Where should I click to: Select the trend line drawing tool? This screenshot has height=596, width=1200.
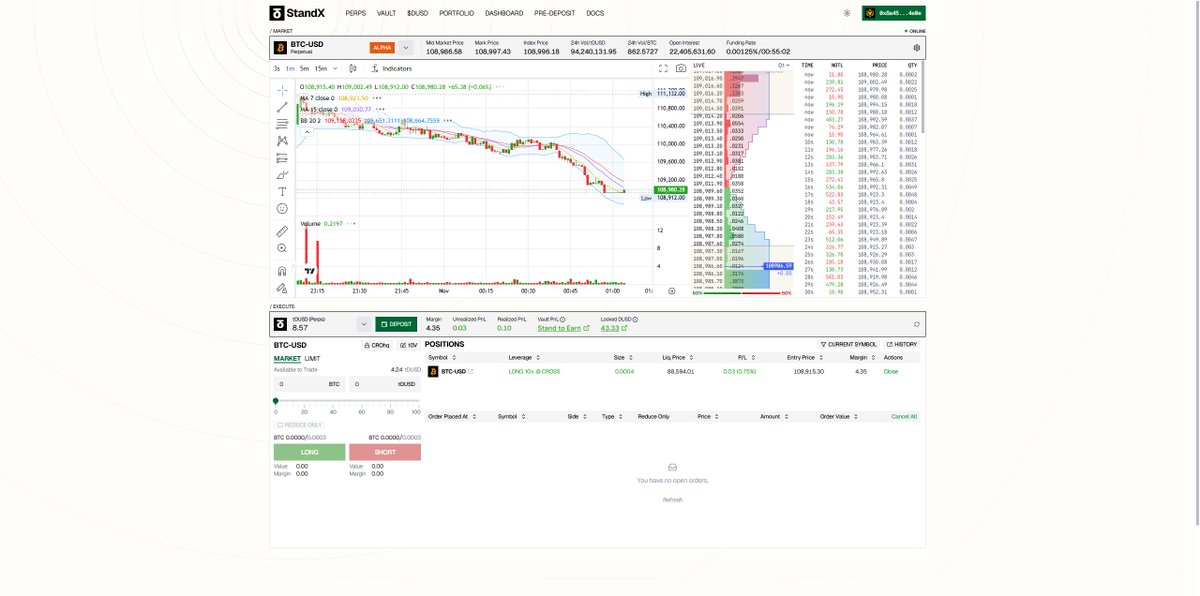tap(282, 107)
